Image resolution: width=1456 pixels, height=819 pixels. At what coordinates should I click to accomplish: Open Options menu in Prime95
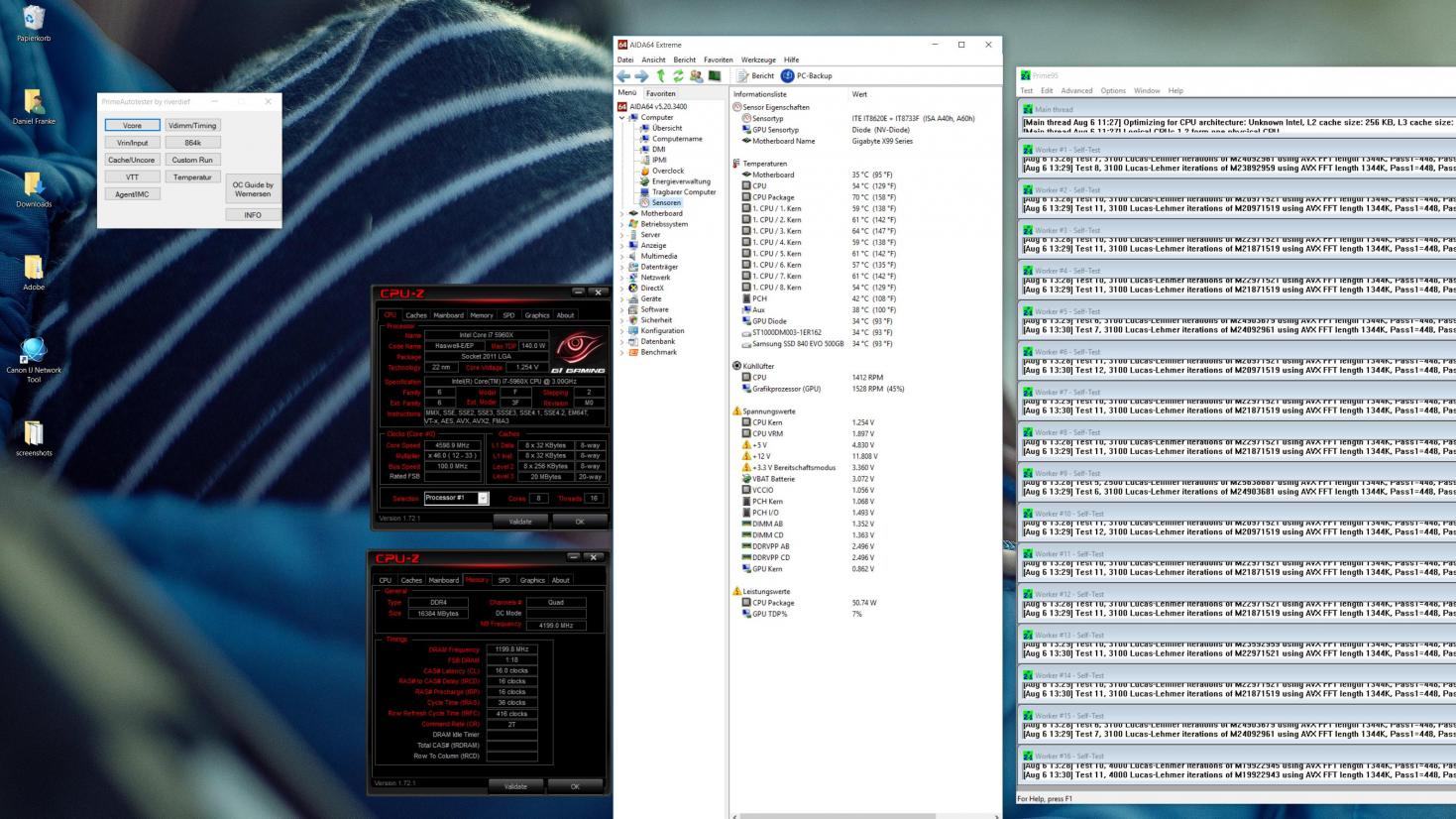point(1113,90)
